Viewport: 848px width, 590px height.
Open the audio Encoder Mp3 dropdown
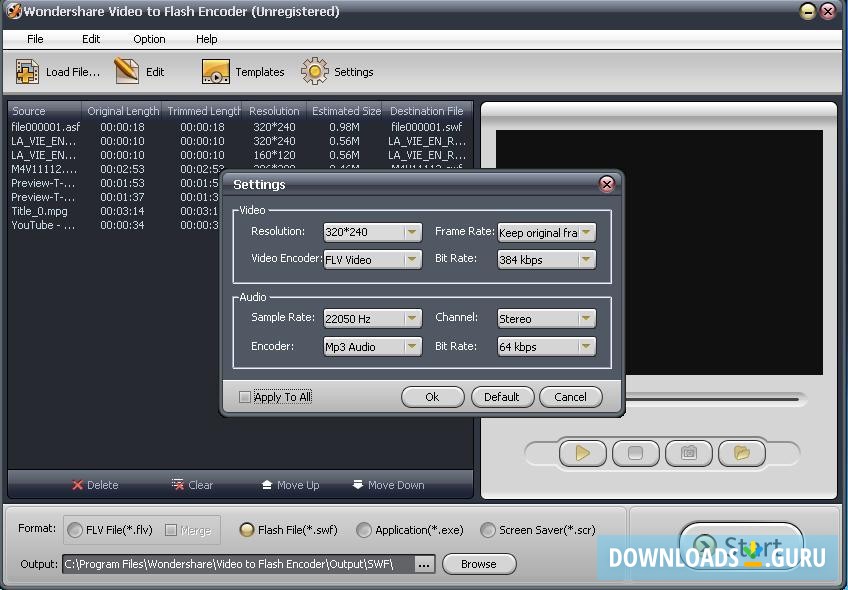pos(372,347)
